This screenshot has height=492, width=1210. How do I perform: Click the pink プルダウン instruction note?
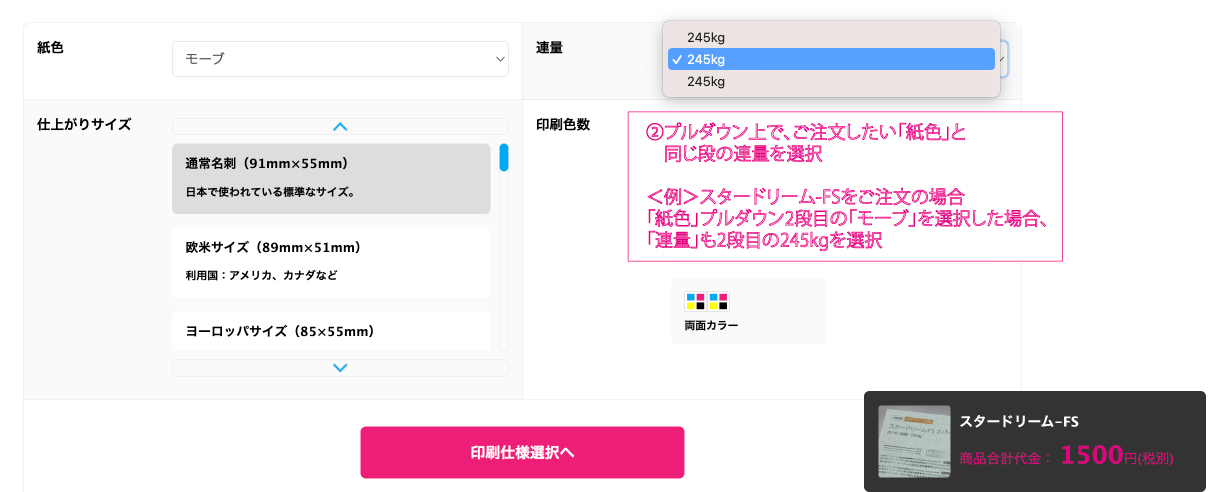845,186
